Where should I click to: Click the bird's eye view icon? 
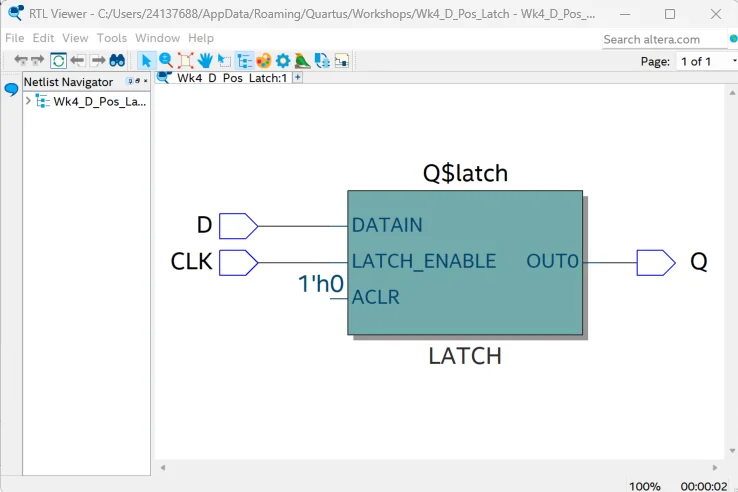click(302, 61)
